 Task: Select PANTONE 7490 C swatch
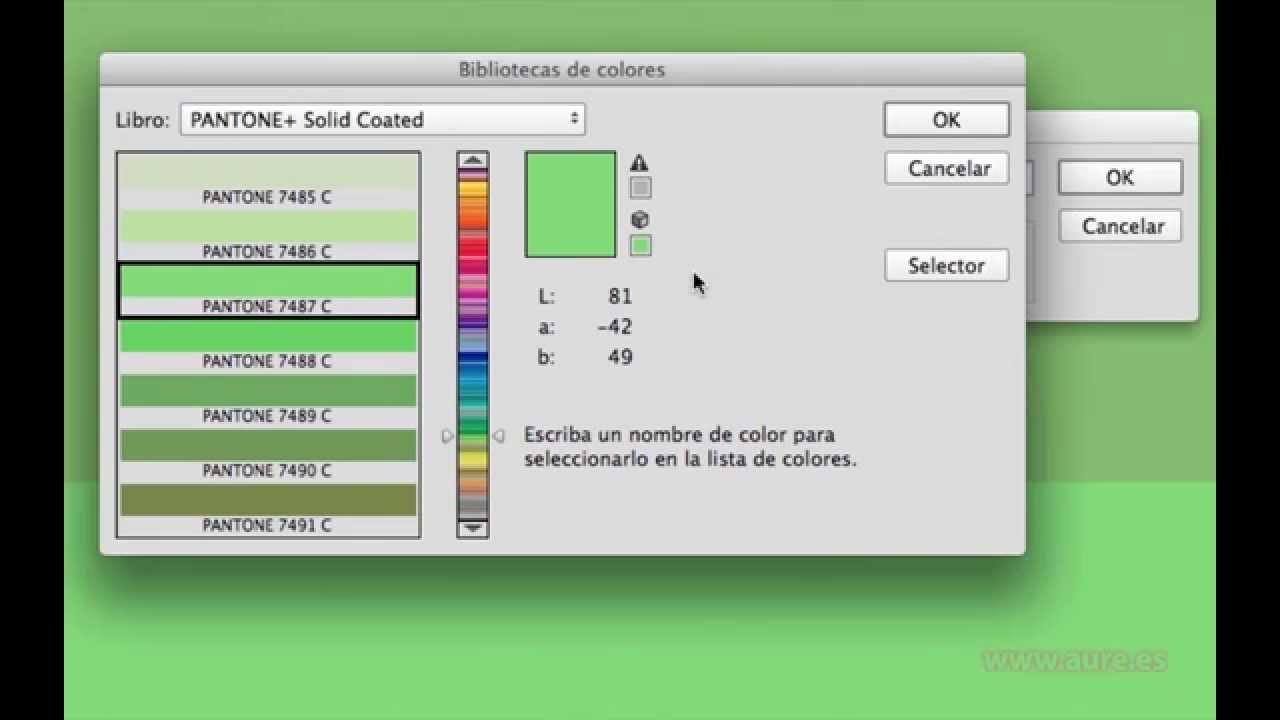pos(268,454)
